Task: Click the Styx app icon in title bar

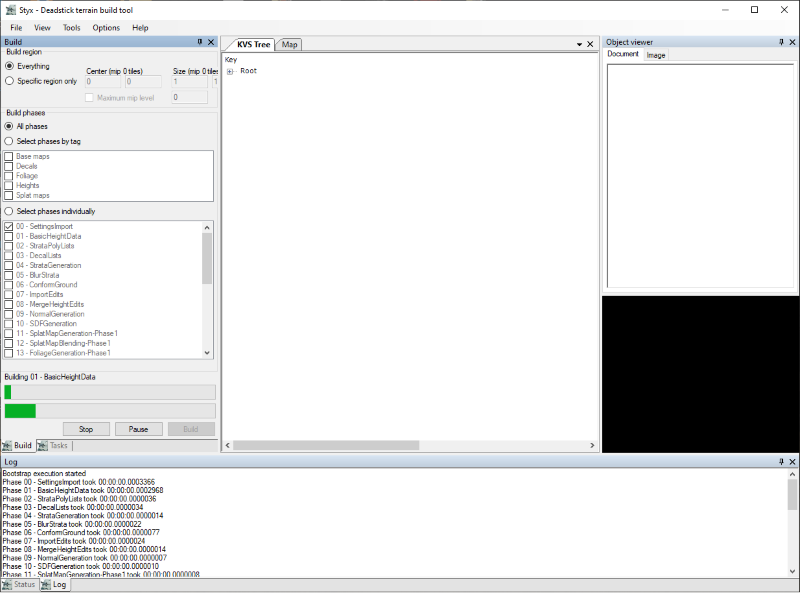Action: pyautogui.click(x=10, y=10)
